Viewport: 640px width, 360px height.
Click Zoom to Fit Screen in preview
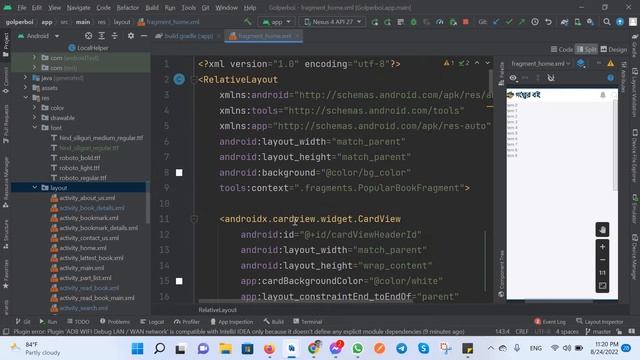pos(602,286)
